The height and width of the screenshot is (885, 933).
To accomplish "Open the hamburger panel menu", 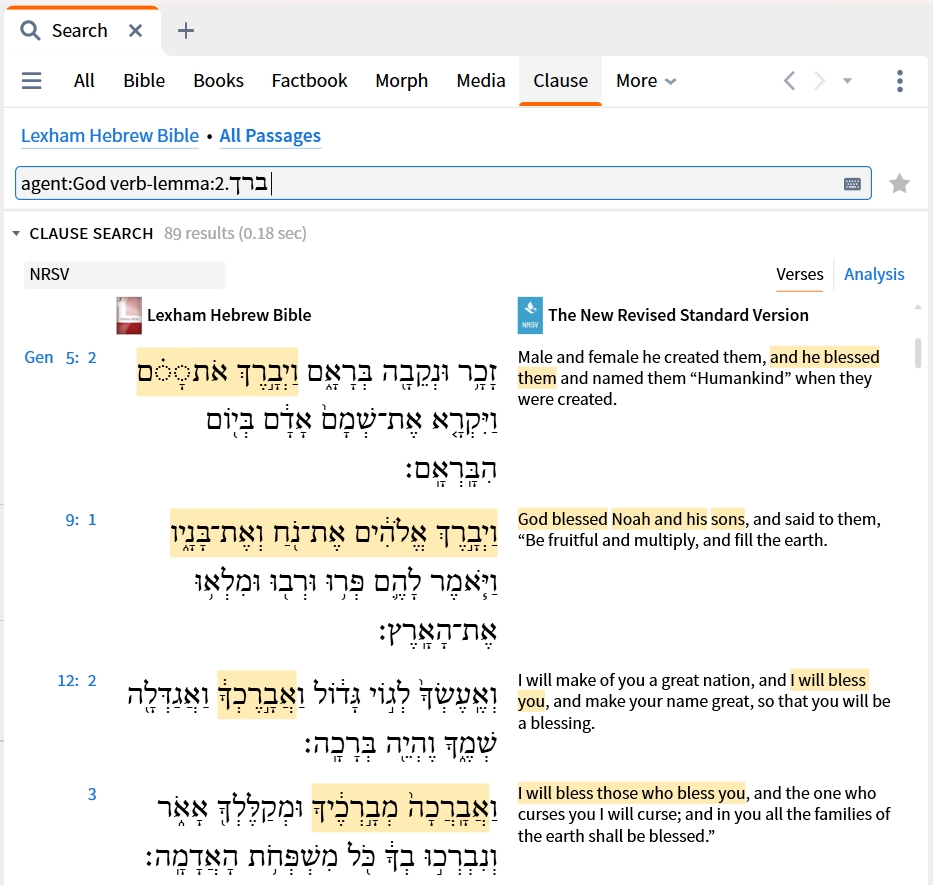I will (32, 80).
